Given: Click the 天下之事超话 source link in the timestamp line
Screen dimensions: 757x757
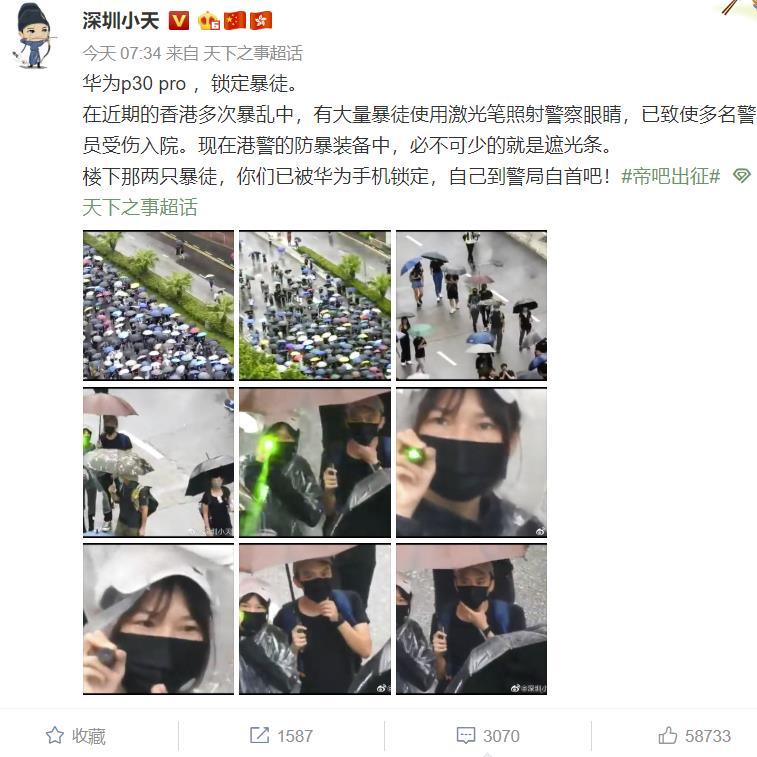Looking at the screenshot, I should 253,53.
